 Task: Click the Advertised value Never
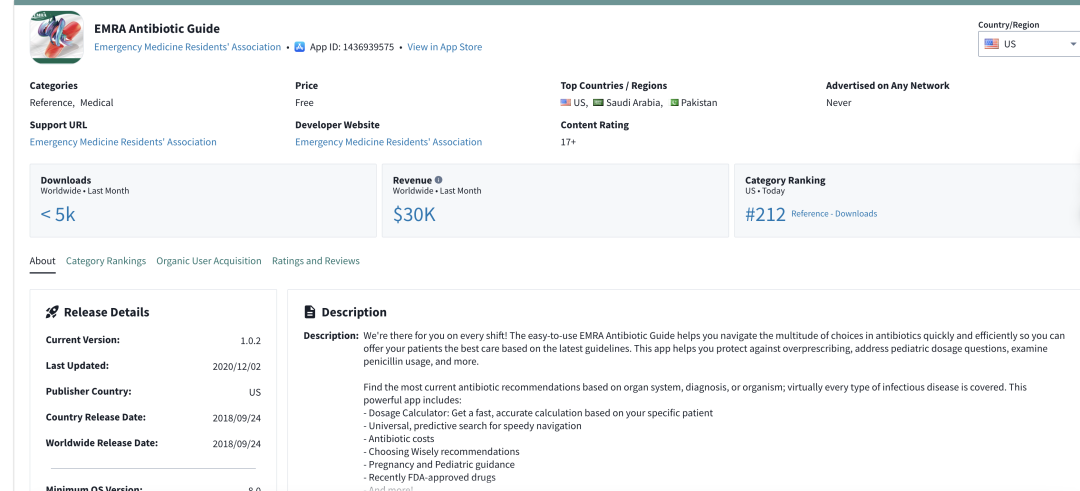pyautogui.click(x=838, y=103)
